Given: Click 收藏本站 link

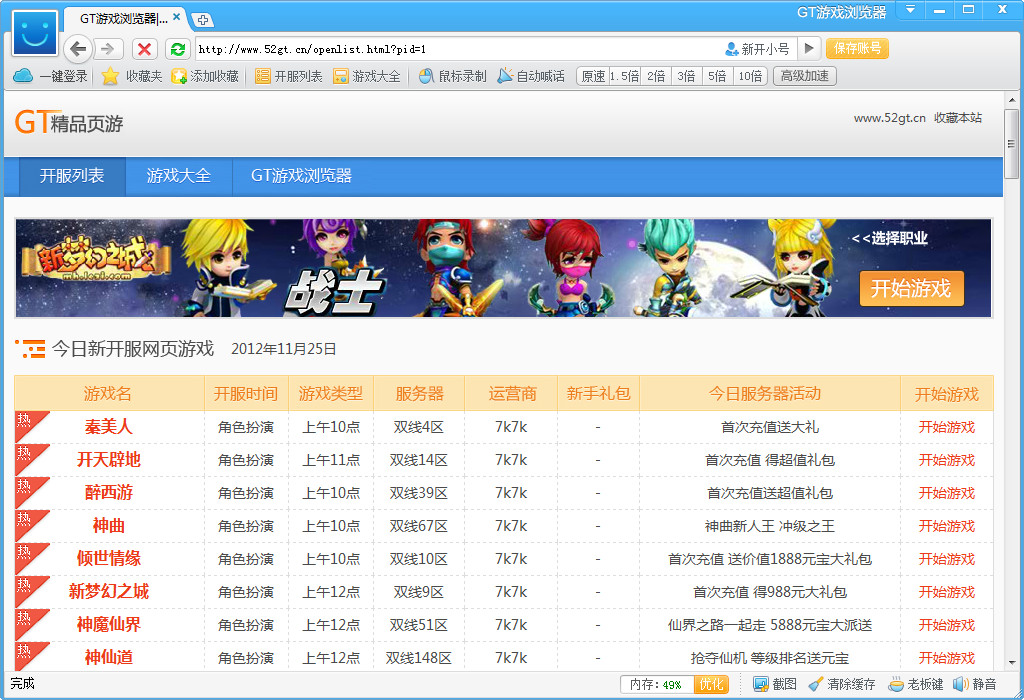Looking at the screenshot, I should tap(958, 118).
